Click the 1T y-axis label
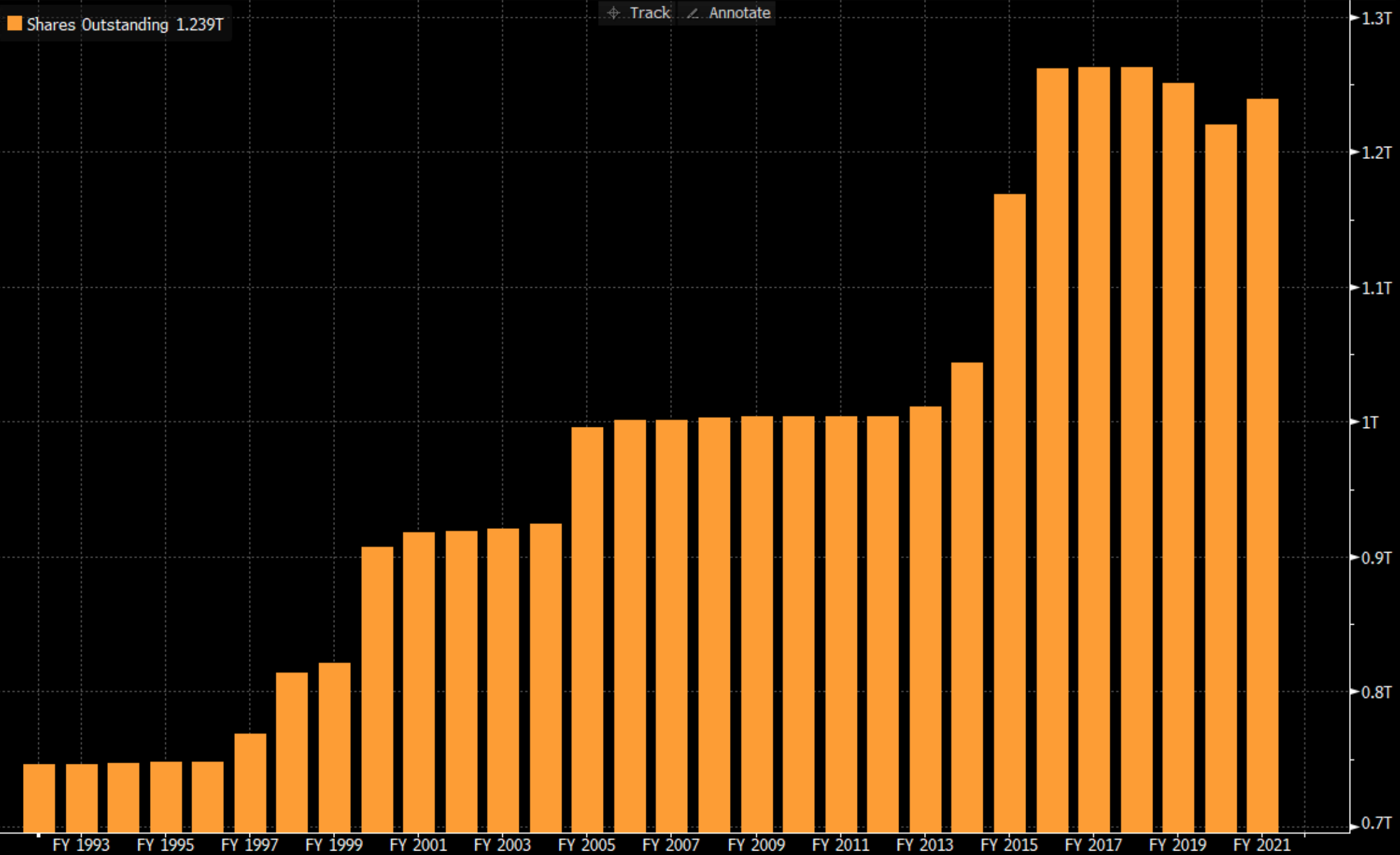This screenshot has height=855, width=1400. tap(1369, 422)
